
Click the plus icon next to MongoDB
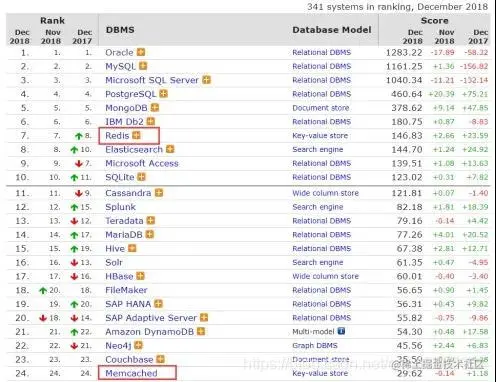click(x=155, y=108)
